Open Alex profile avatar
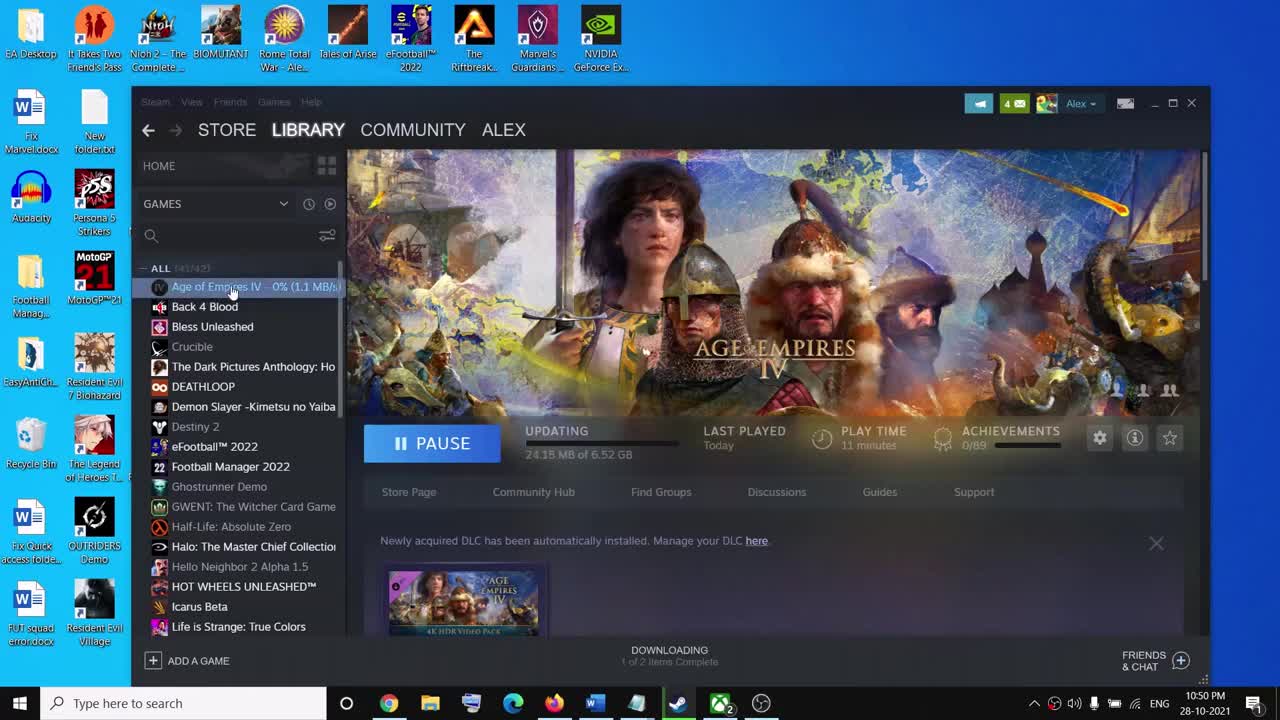 point(1046,103)
